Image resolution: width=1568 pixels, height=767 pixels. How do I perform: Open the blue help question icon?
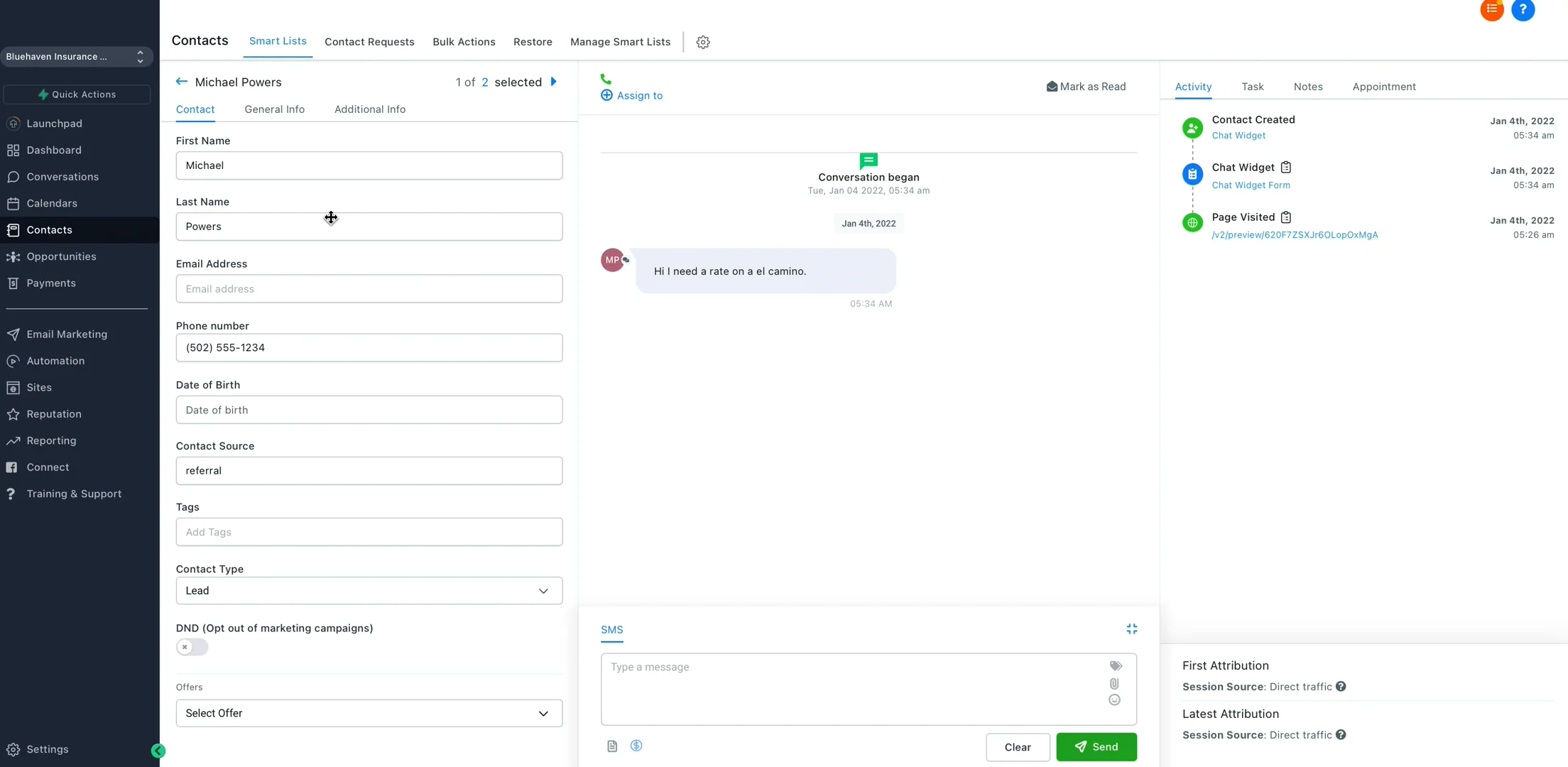click(x=1523, y=9)
